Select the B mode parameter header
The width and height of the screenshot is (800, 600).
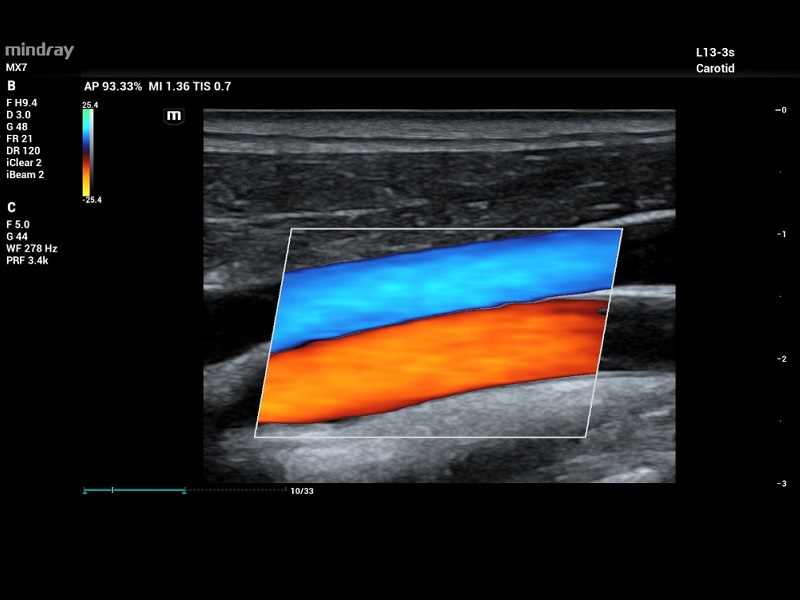(x=11, y=86)
